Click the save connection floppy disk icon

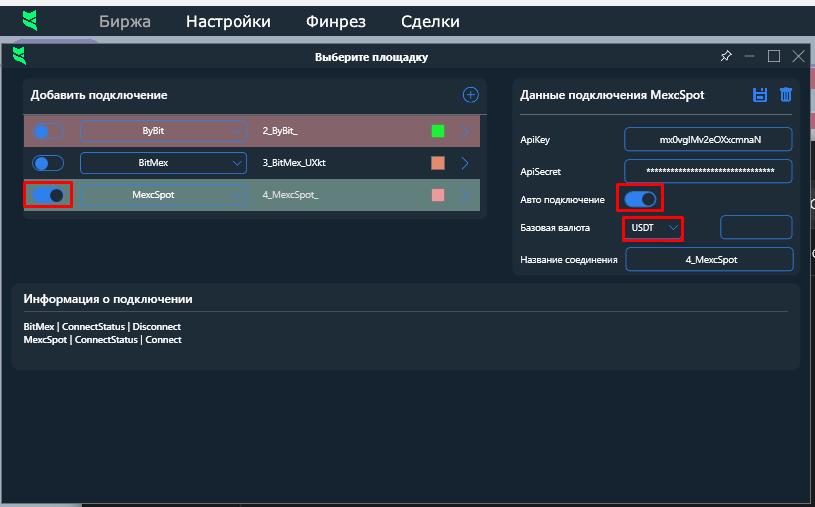(x=760, y=95)
